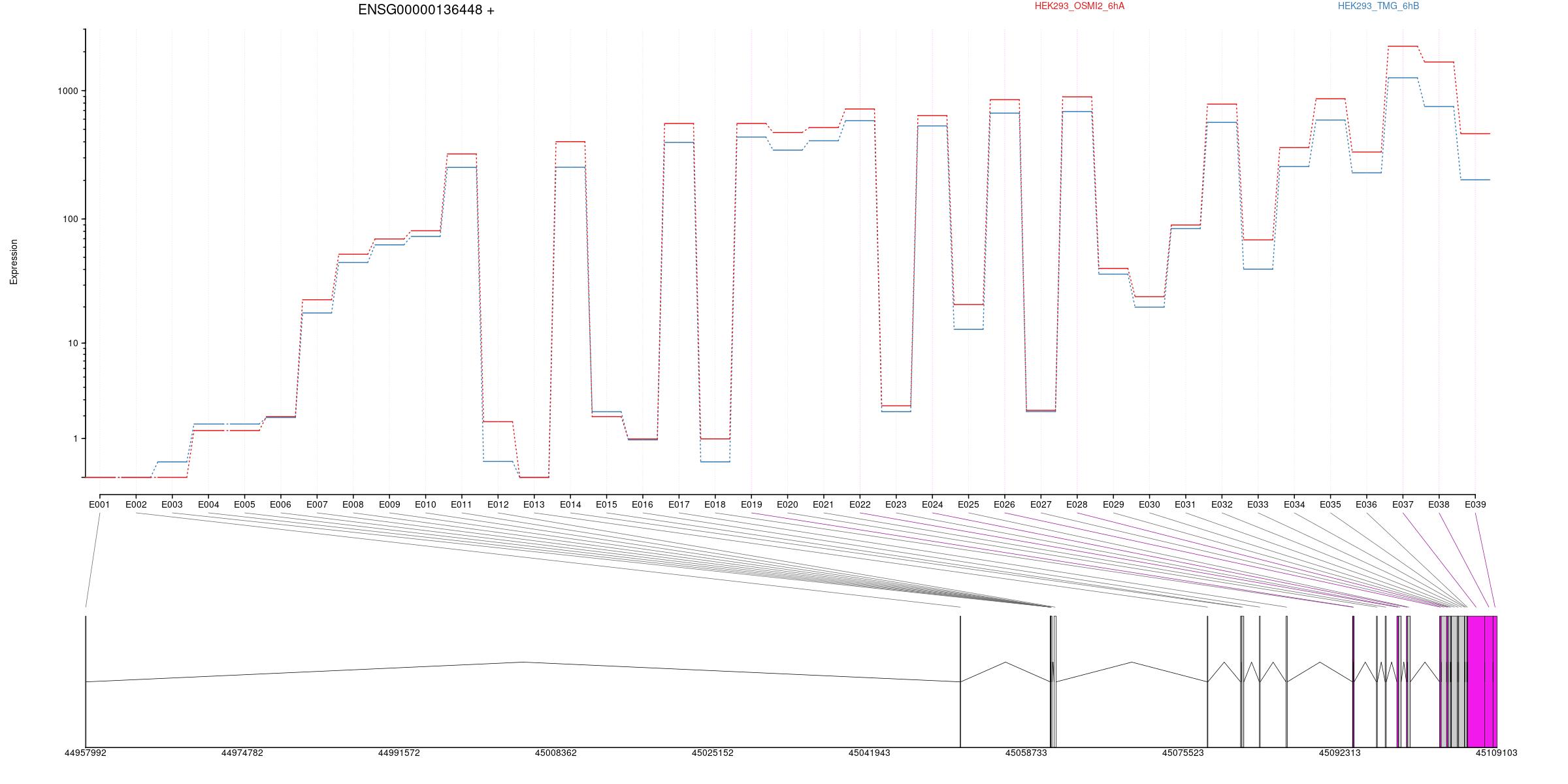Click exon label E013
The width and height of the screenshot is (1568, 784).
[534, 504]
